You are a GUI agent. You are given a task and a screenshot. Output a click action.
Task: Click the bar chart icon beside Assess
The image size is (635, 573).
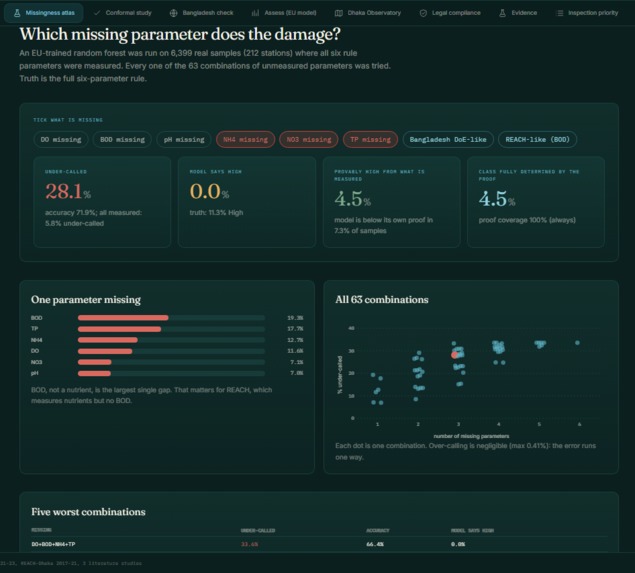[x=255, y=13]
